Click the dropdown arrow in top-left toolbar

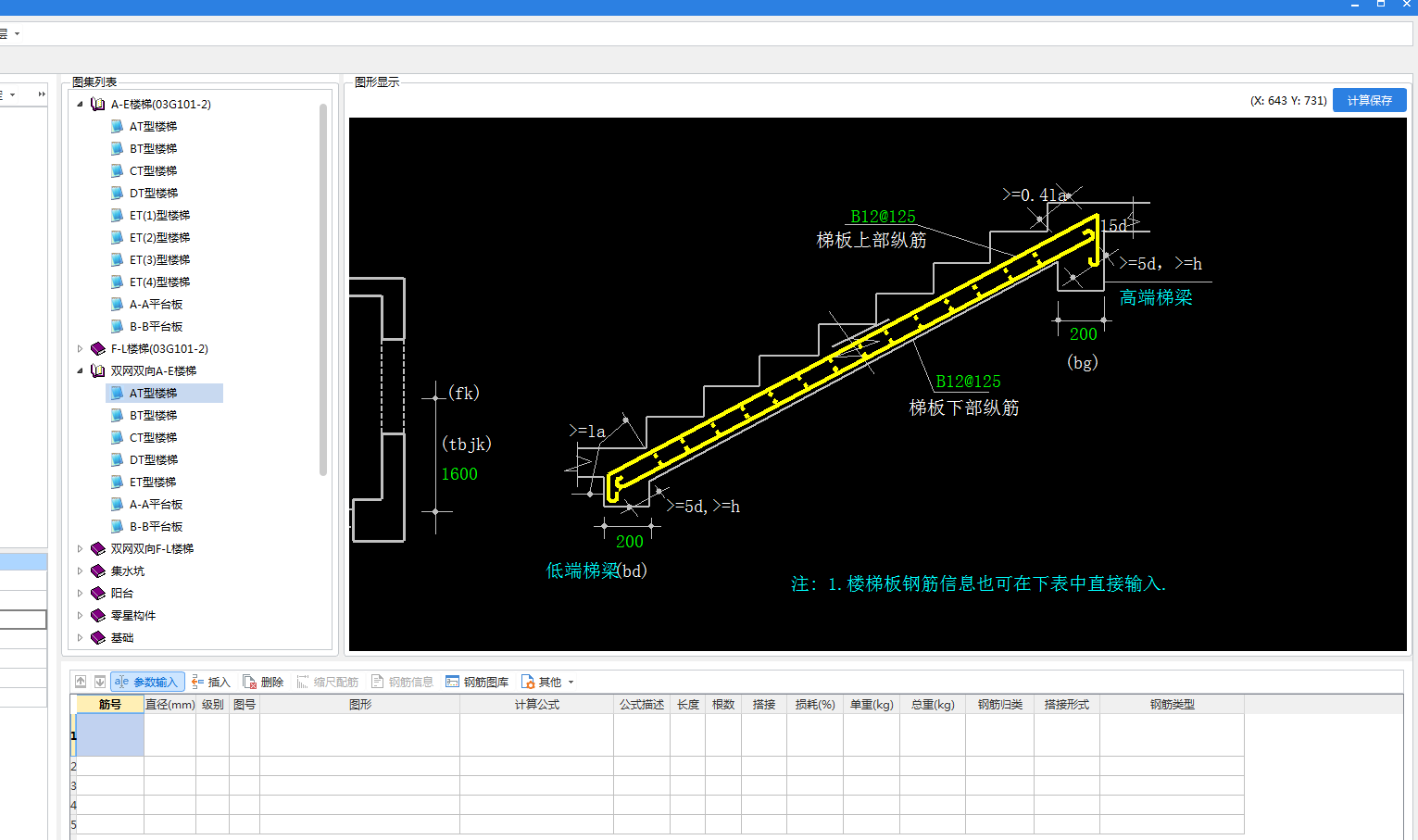pyautogui.click(x=17, y=34)
